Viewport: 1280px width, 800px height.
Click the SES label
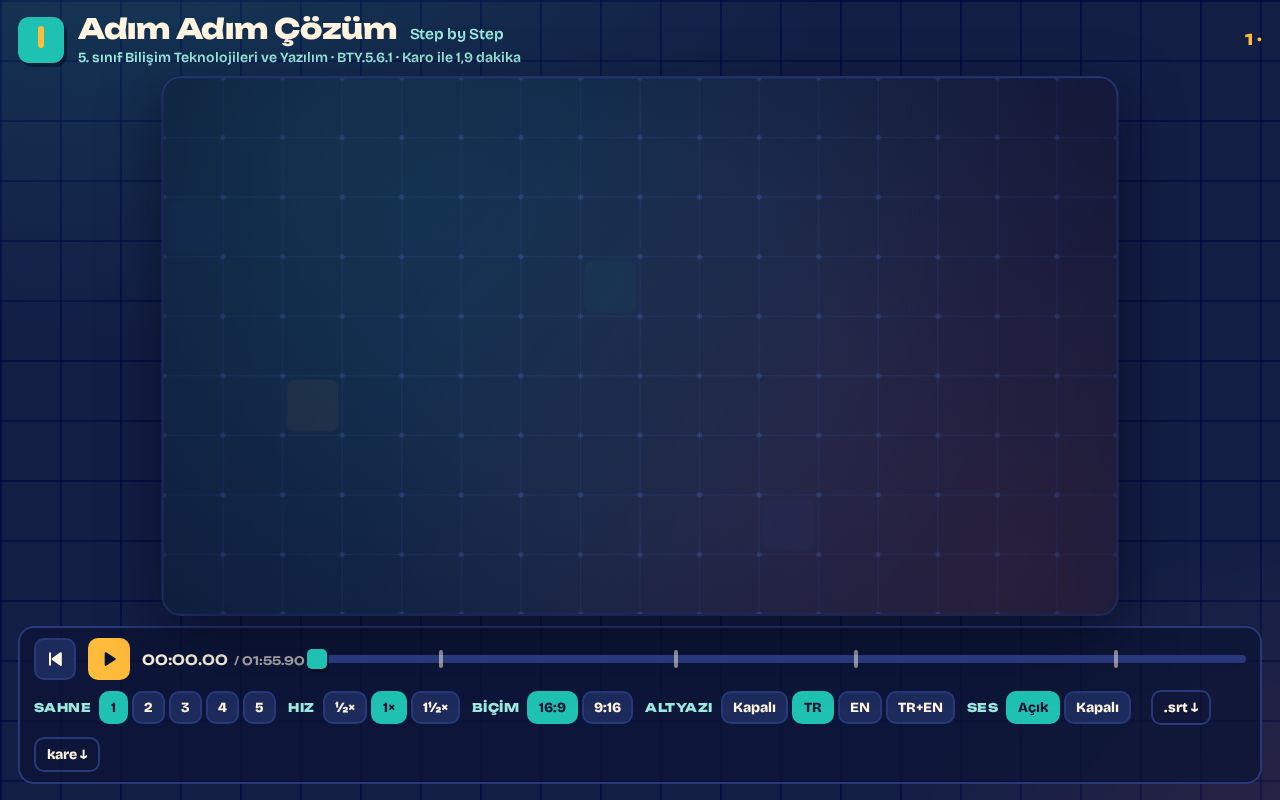pos(983,707)
